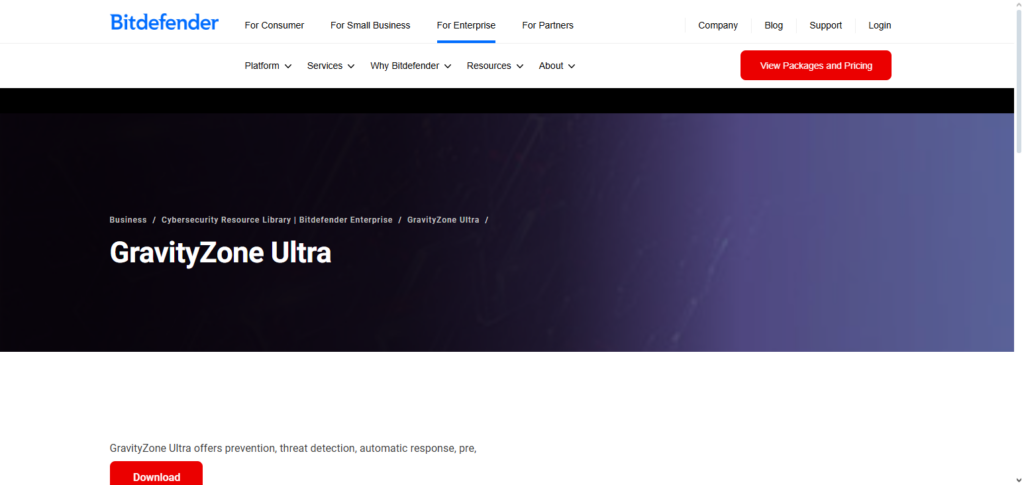The height and width of the screenshot is (485, 1024).
Task: Click the page vertical scrollbar thumb
Action: 1019,82
